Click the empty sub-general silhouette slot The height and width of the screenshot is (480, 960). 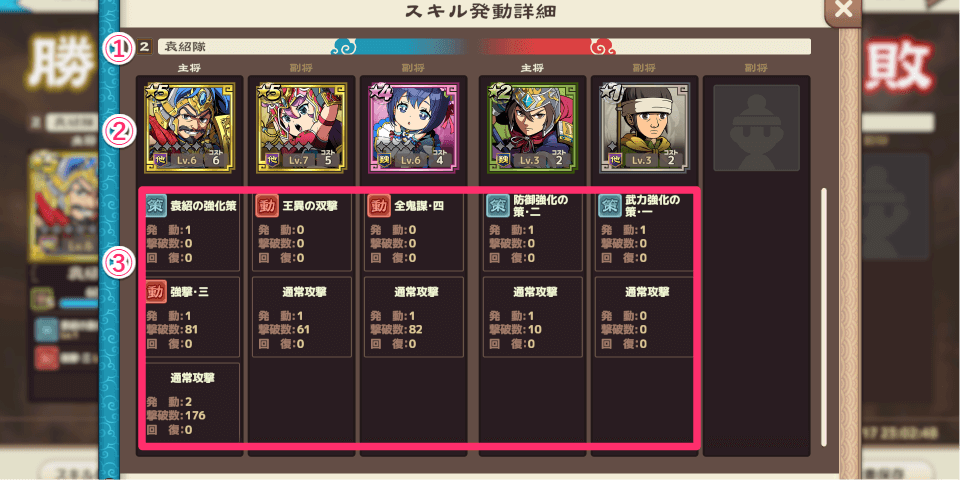(757, 127)
